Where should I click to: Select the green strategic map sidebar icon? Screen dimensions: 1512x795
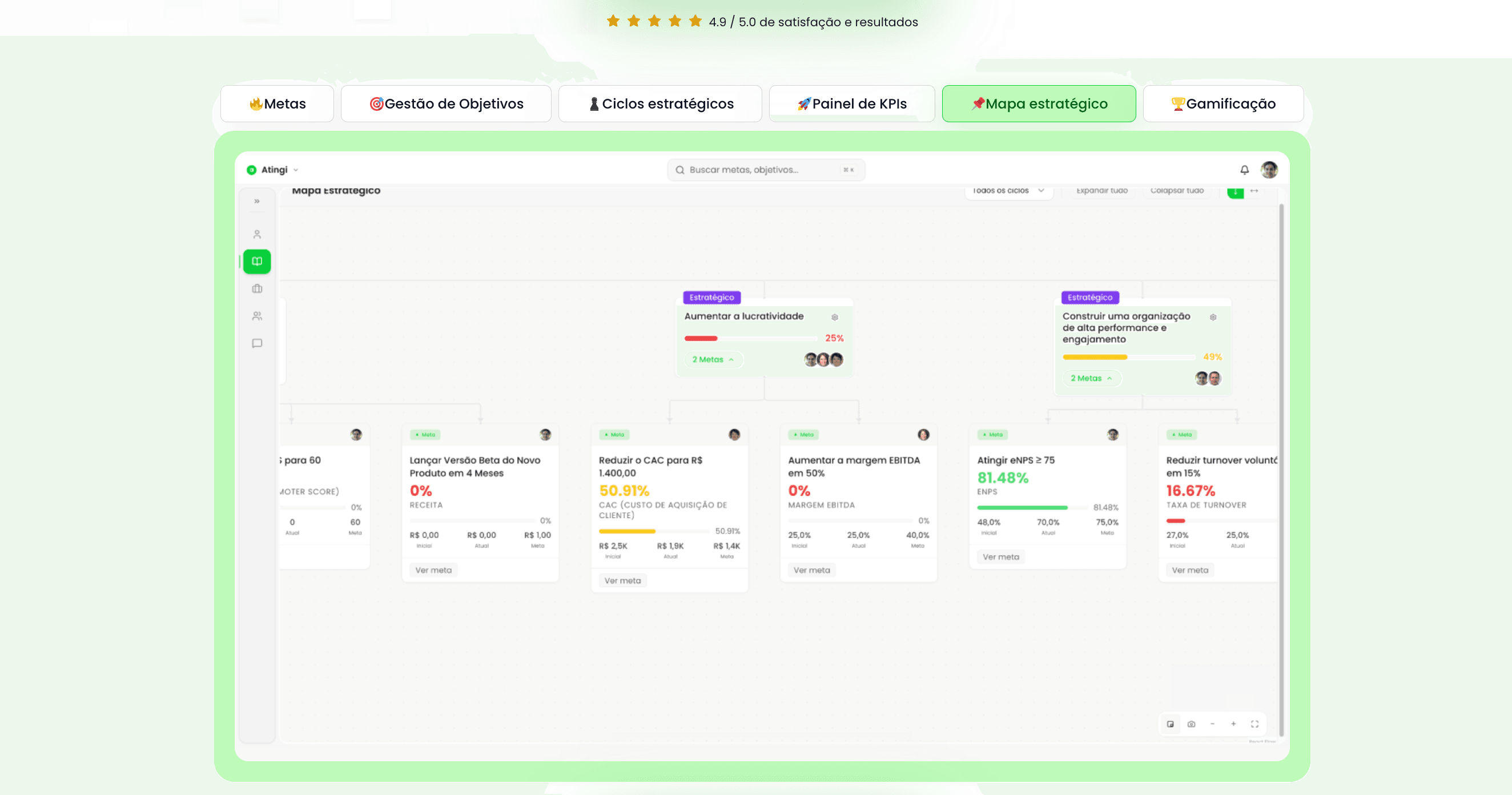[x=257, y=261]
